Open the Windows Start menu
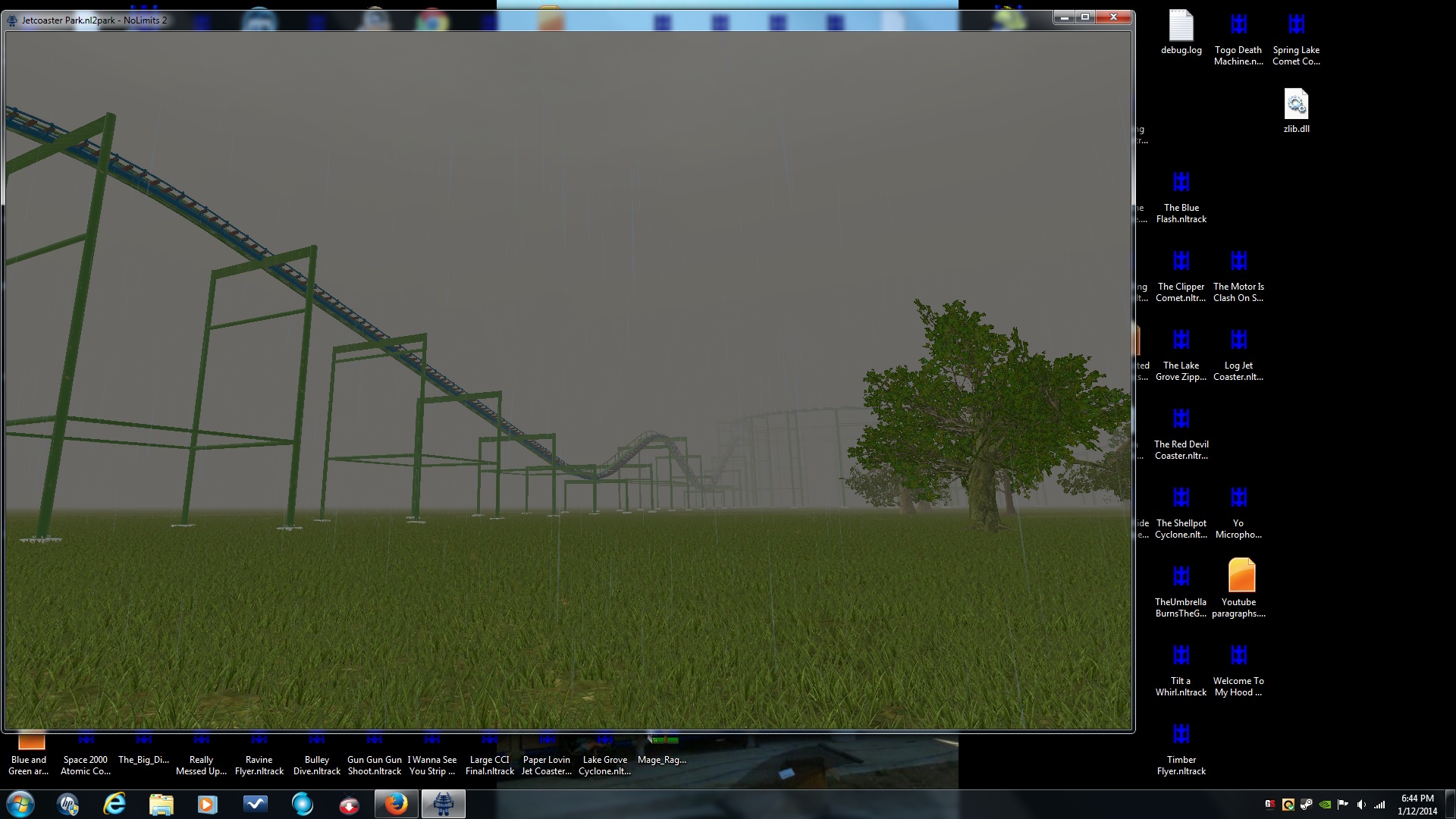The width and height of the screenshot is (1456, 819). point(20,804)
